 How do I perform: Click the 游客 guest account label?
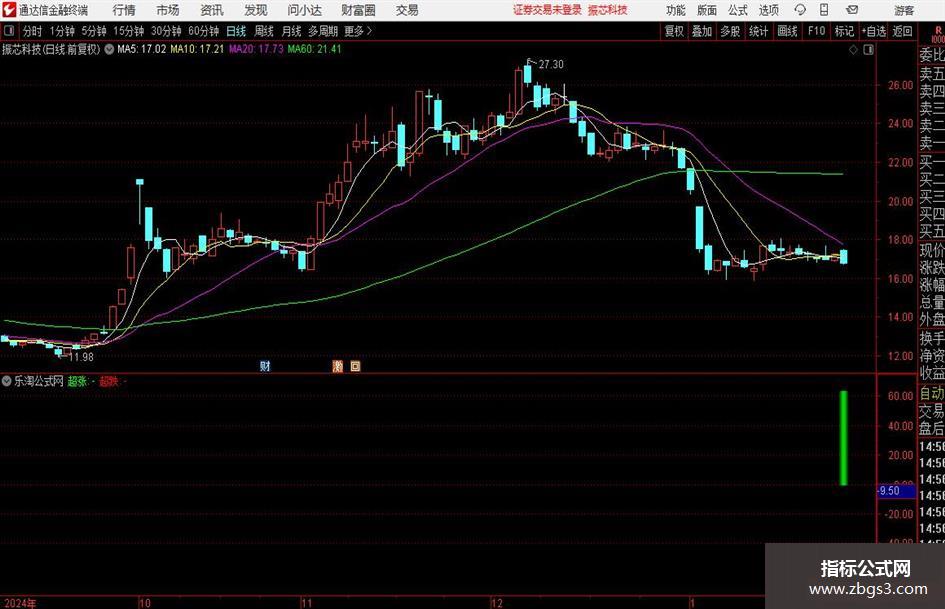pos(904,10)
